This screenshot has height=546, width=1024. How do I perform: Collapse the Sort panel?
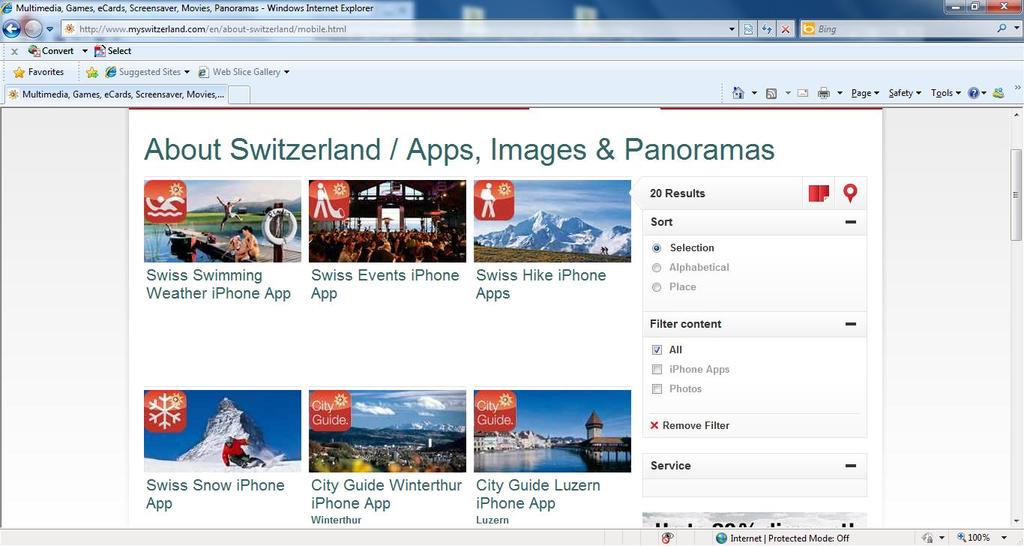[x=850, y=222]
